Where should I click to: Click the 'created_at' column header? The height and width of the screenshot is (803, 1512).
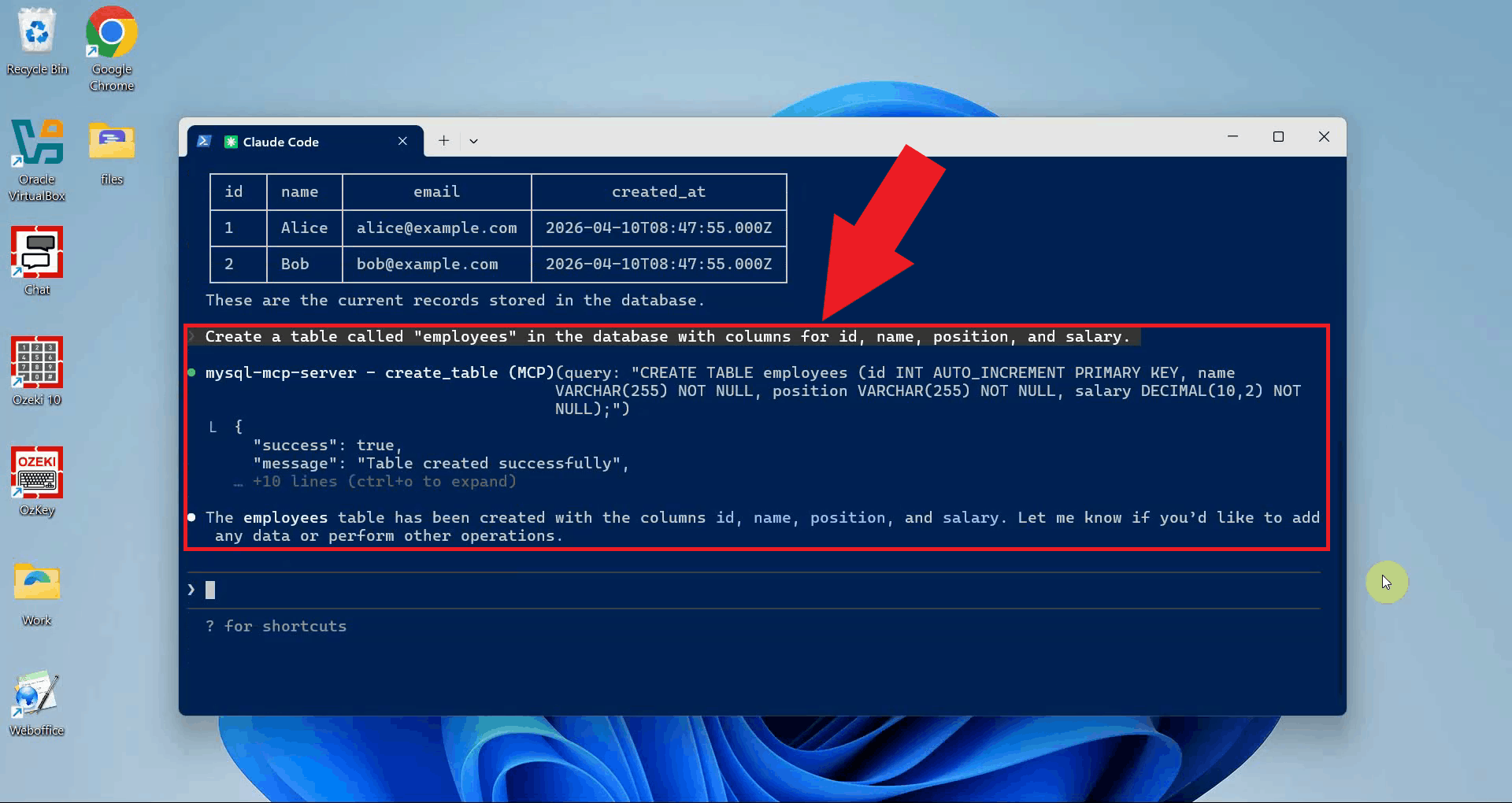coord(659,192)
